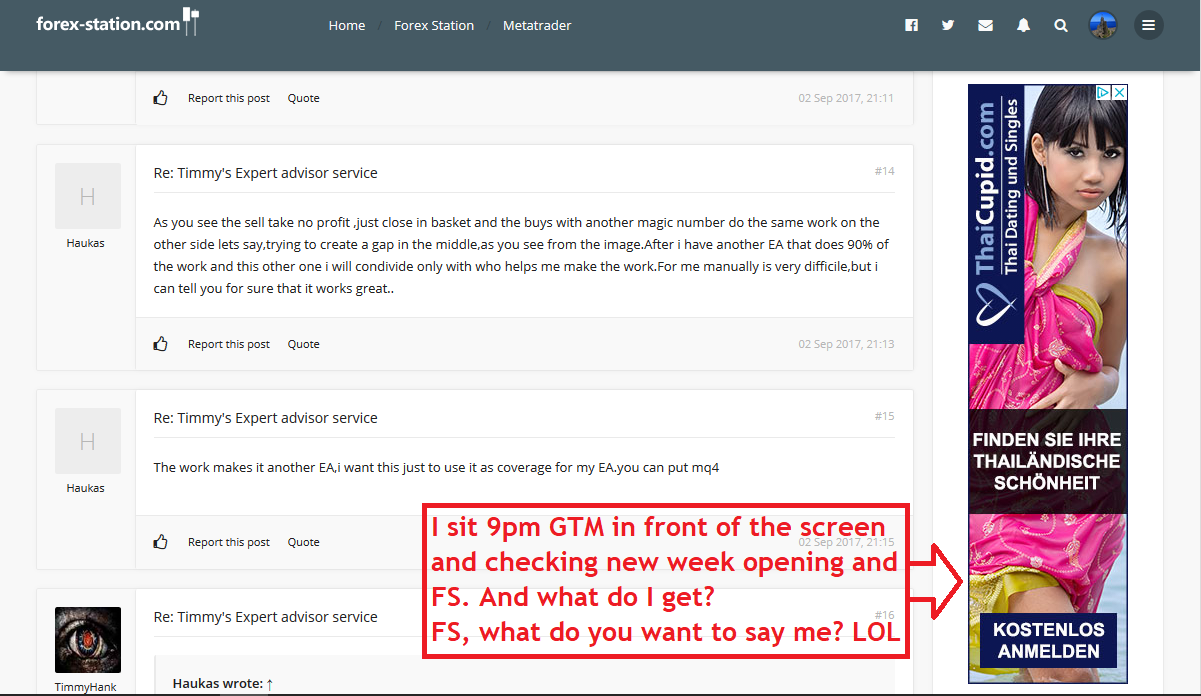Click the TimmyHank username link
Image resolution: width=1201 pixels, height=696 pixels.
[x=86, y=687]
